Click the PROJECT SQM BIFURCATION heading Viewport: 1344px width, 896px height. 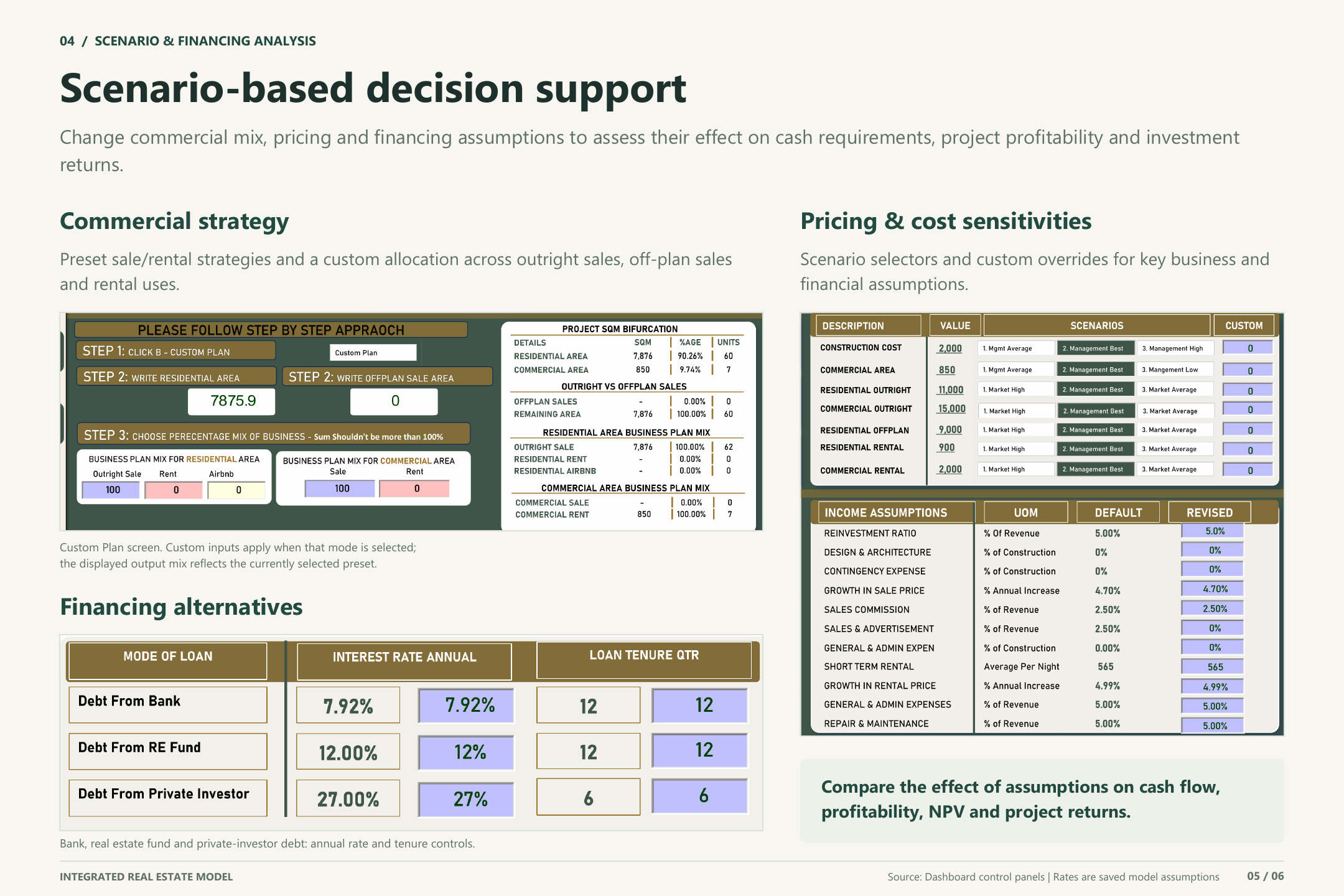(620, 329)
